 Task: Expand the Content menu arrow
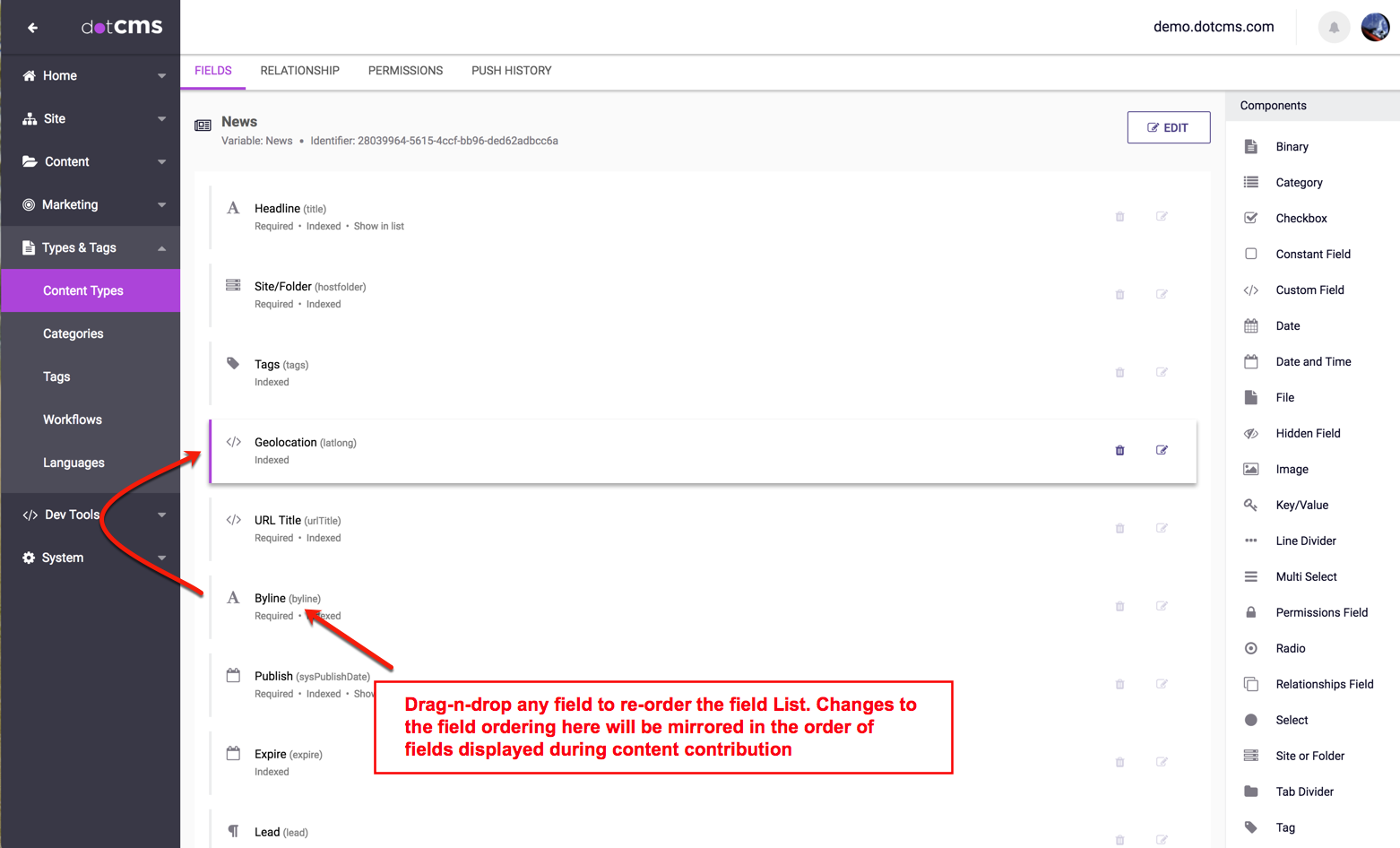point(161,162)
